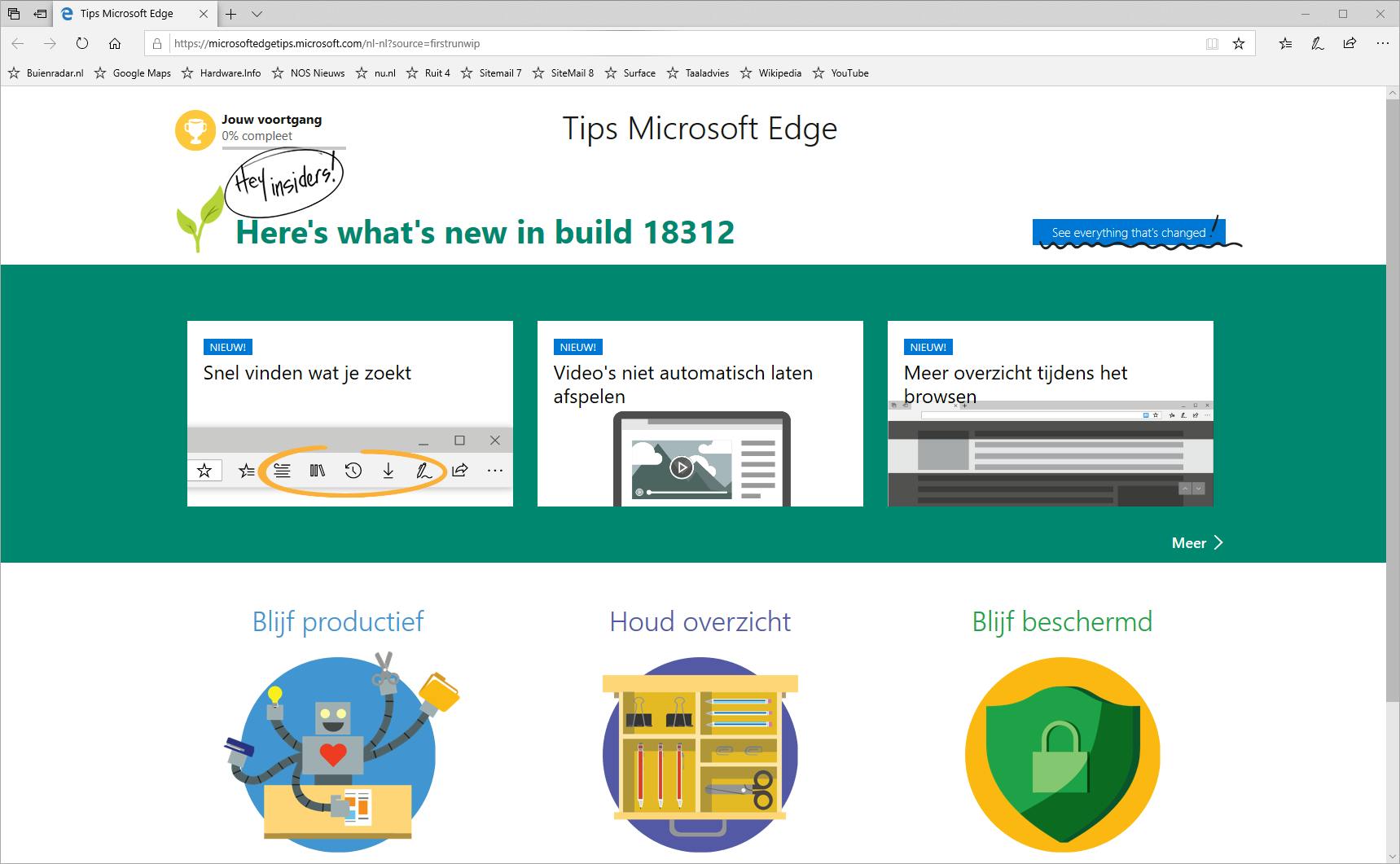Click See everything that's changed button

coord(1129,232)
